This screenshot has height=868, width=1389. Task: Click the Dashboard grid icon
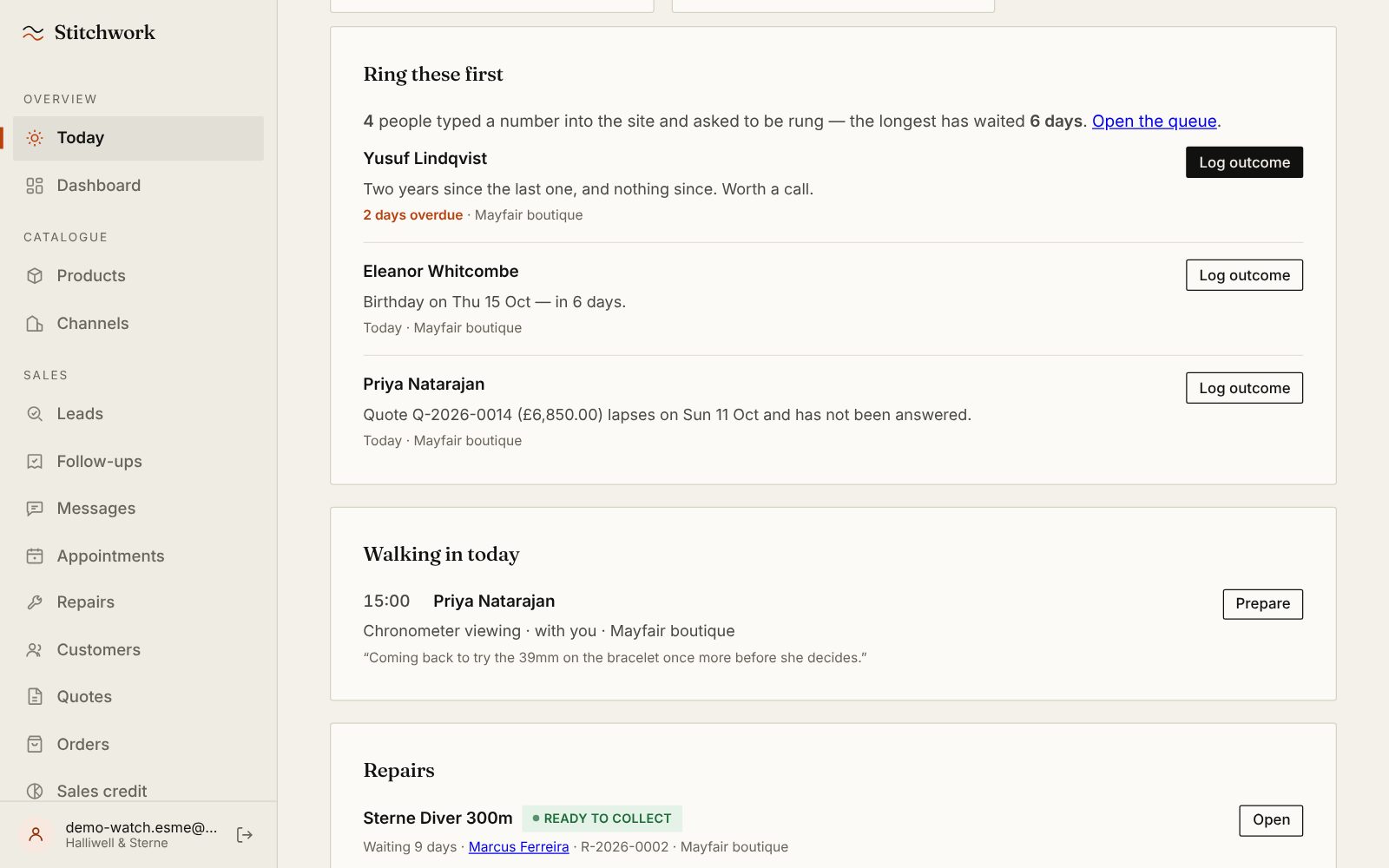pyautogui.click(x=35, y=186)
